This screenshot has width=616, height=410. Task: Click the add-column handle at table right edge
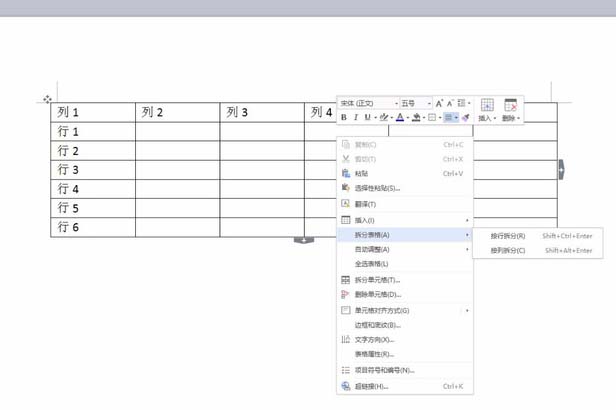click(x=561, y=170)
